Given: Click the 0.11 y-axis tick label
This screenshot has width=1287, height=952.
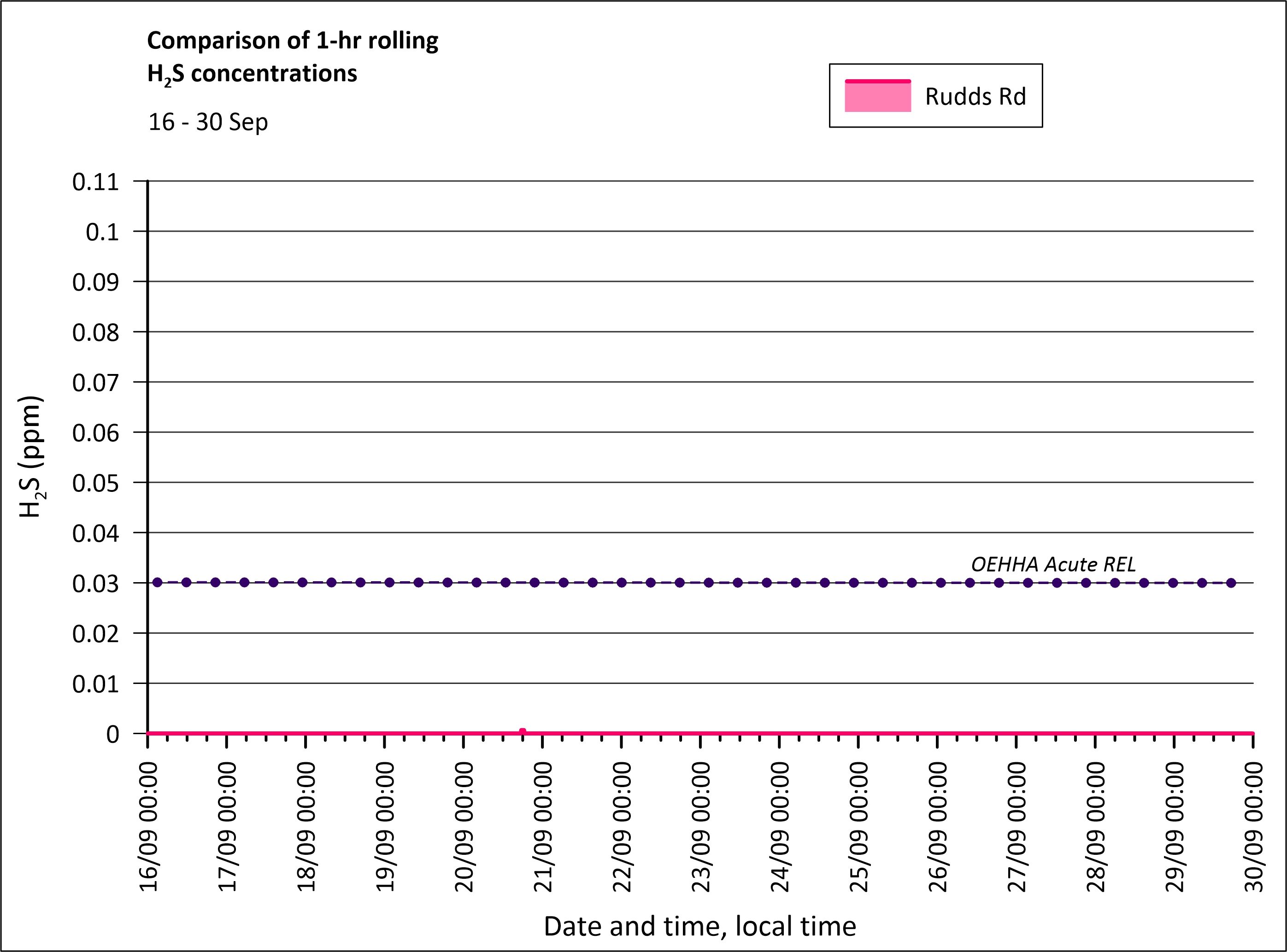Looking at the screenshot, I should [x=95, y=181].
